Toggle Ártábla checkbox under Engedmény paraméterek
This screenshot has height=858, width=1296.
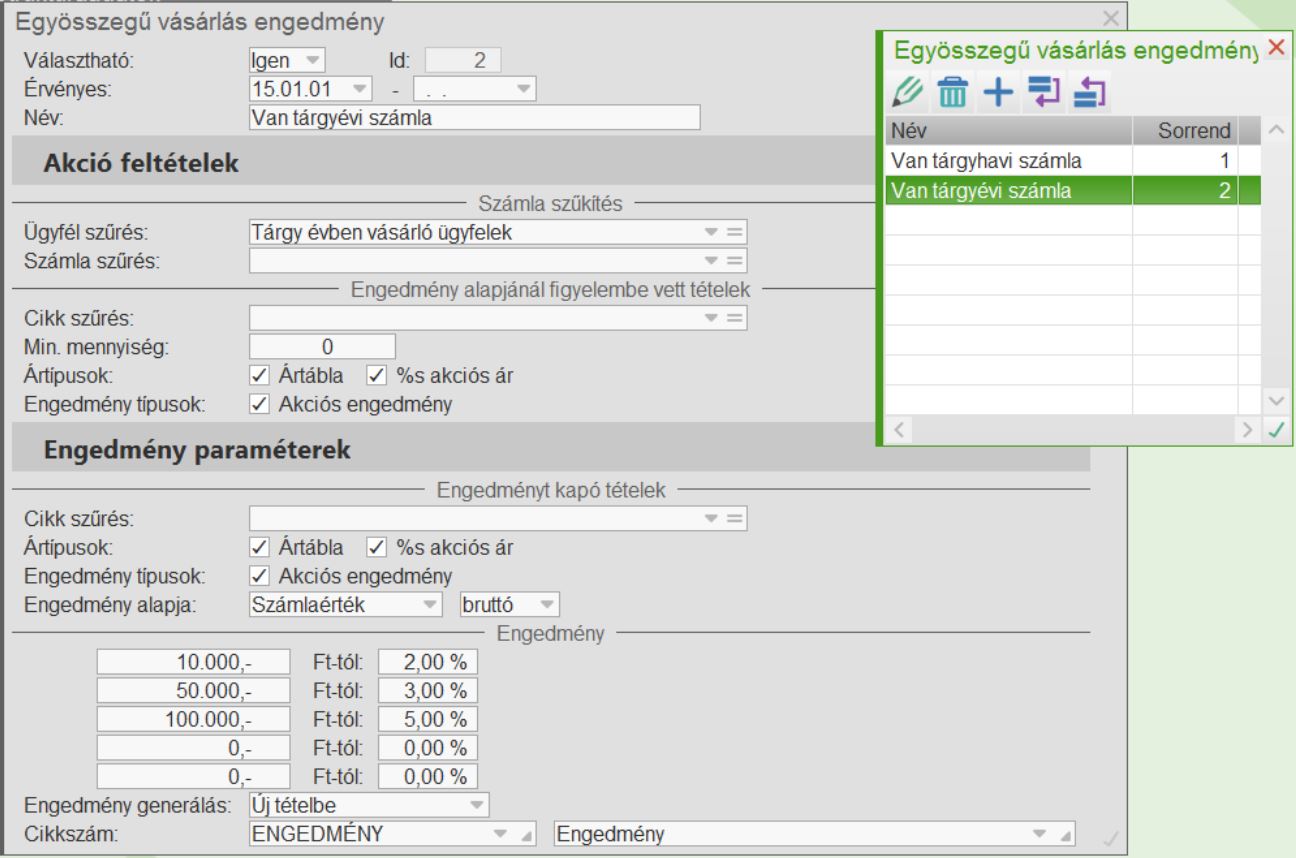click(x=260, y=547)
